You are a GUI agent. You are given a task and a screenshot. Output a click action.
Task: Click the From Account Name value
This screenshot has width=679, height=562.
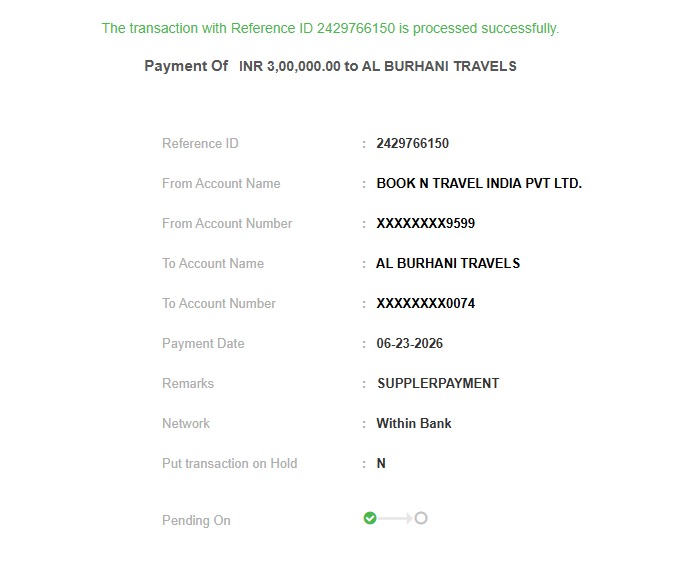479,183
